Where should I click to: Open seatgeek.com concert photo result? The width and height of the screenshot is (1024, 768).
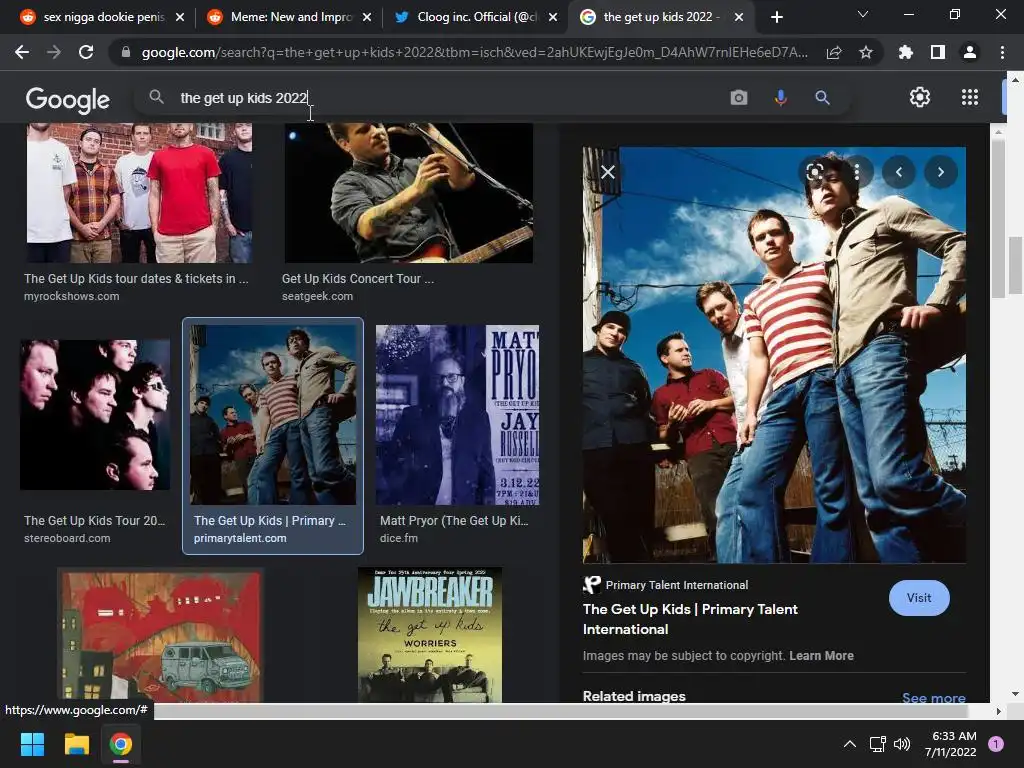click(409, 193)
